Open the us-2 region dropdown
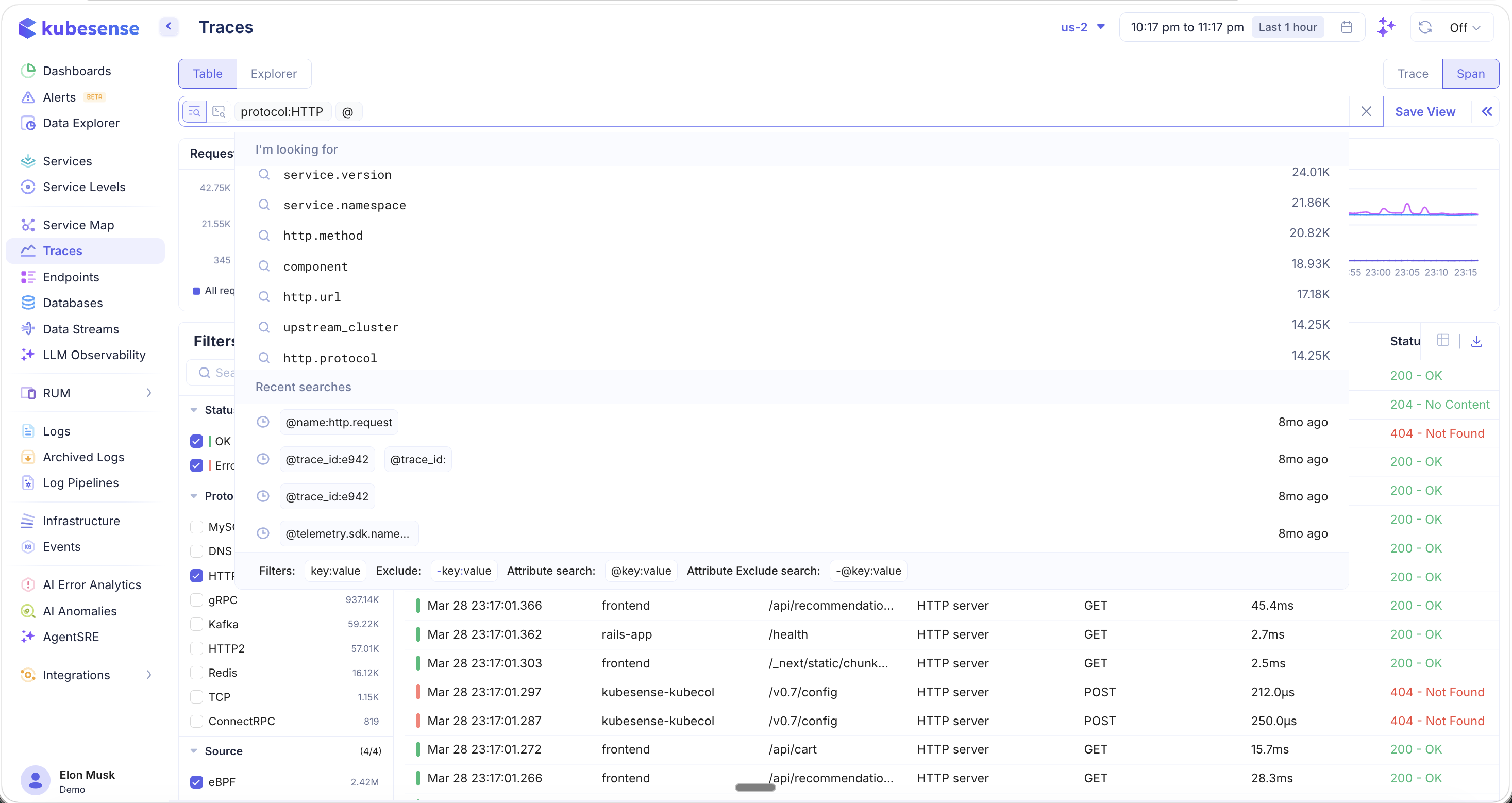The image size is (1512, 803). tap(1082, 27)
